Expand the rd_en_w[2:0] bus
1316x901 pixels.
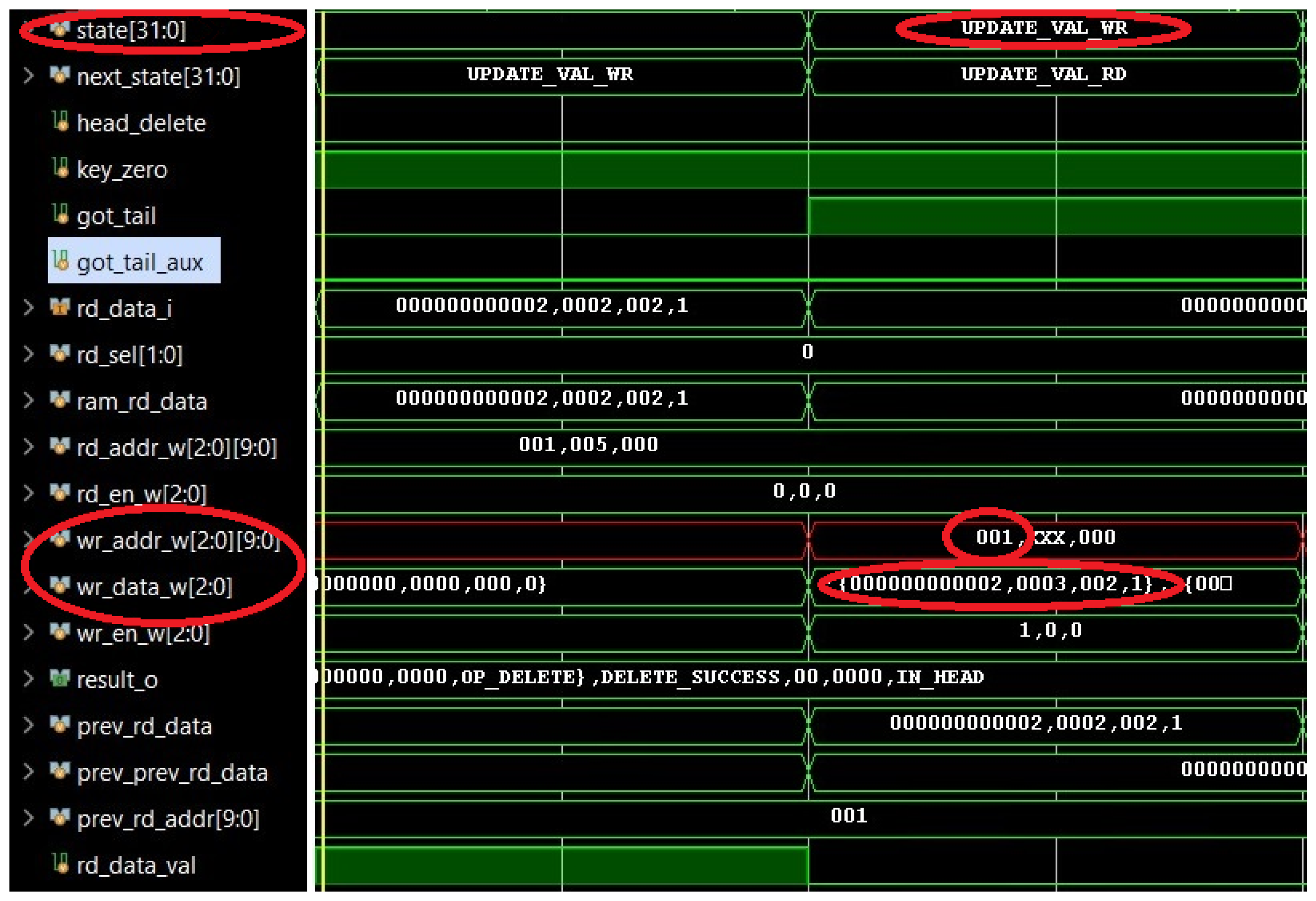coord(28,493)
